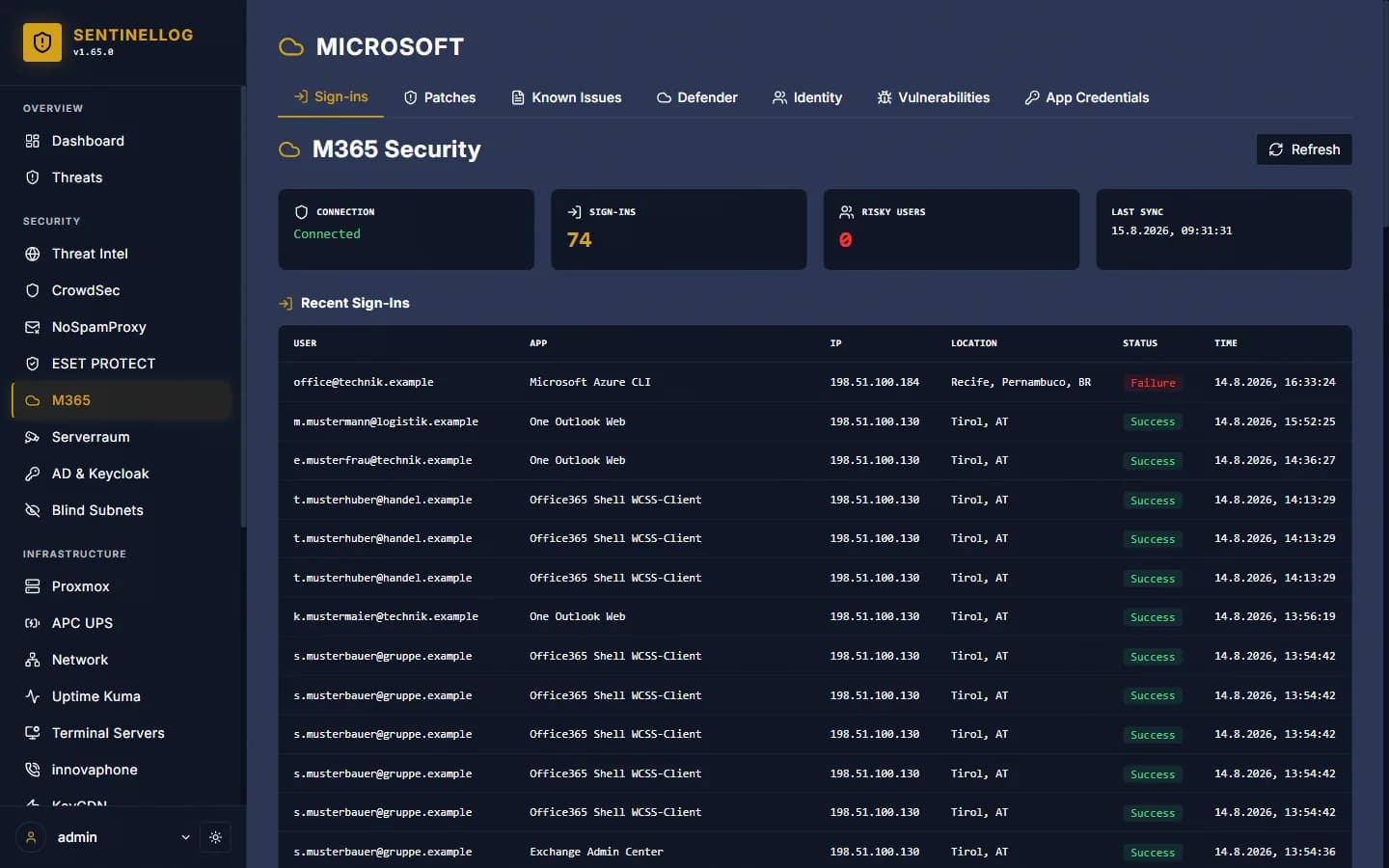
Task: Click the Threat Intel globe icon
Action: (33, 254)
